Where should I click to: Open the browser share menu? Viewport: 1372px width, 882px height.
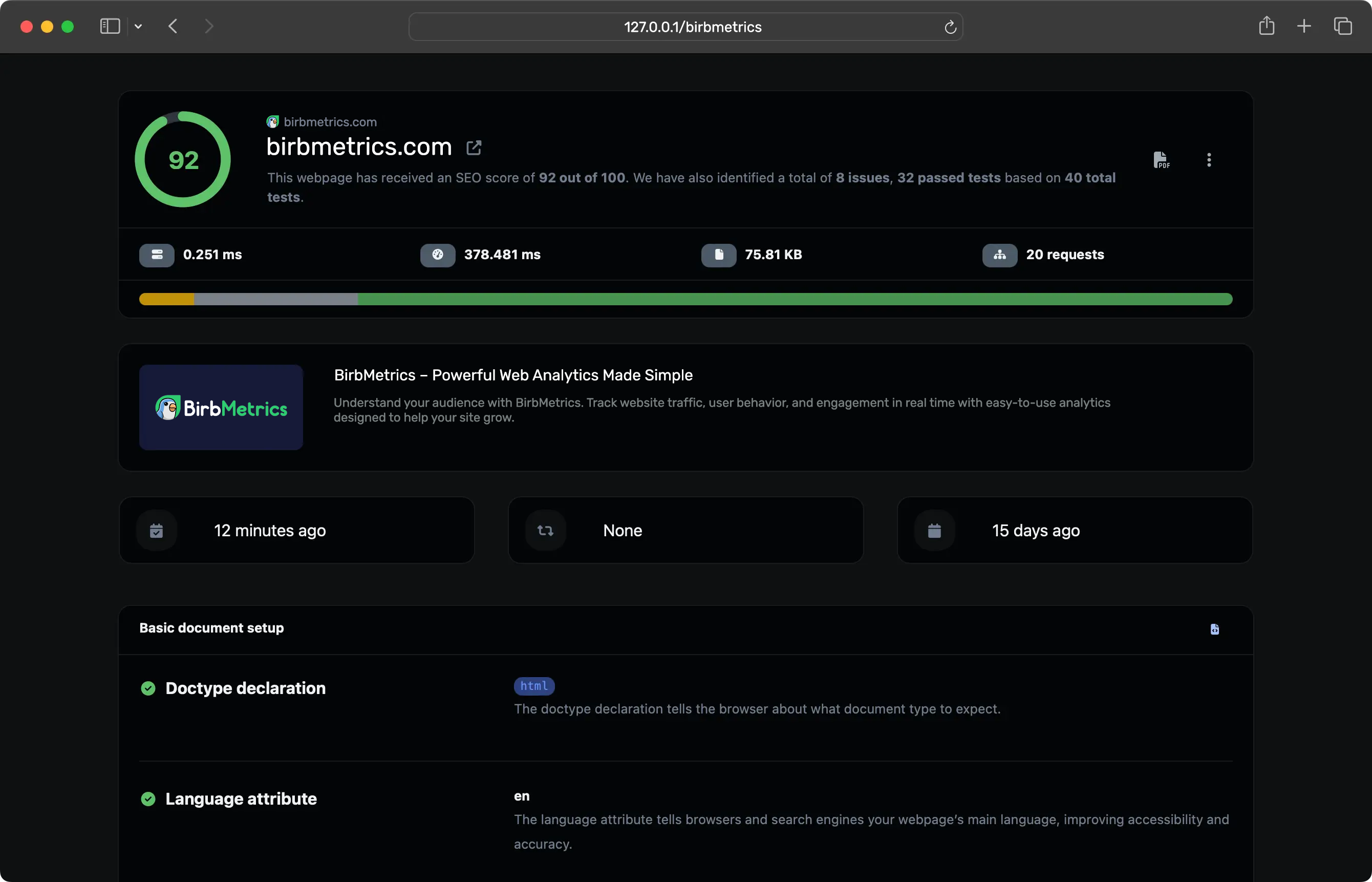(x=1267, y=26)
